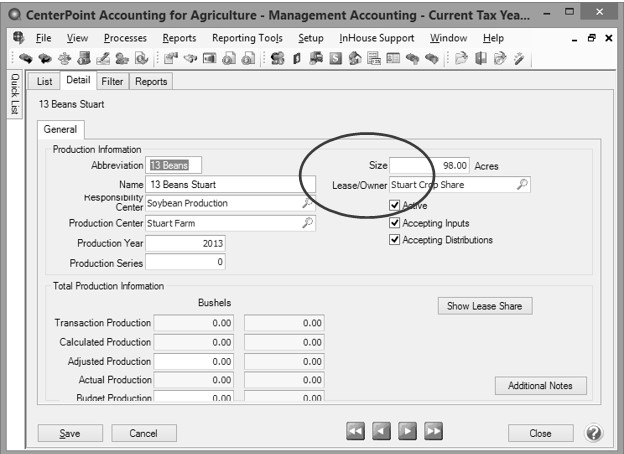Toggle the Accepting Inputs checkbox

point(394,222)
